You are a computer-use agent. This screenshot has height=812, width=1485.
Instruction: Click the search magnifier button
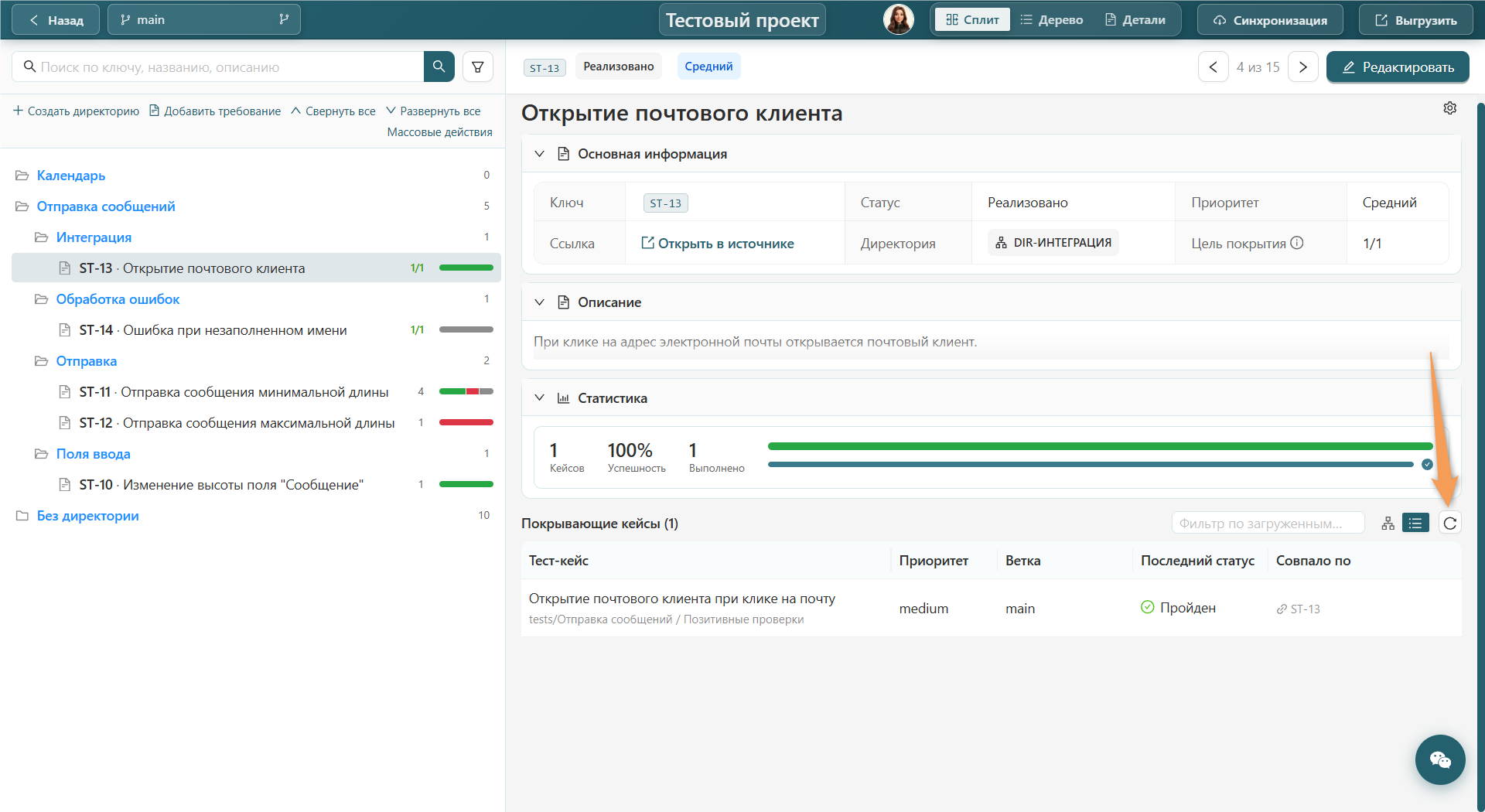(x=439, y=67)
